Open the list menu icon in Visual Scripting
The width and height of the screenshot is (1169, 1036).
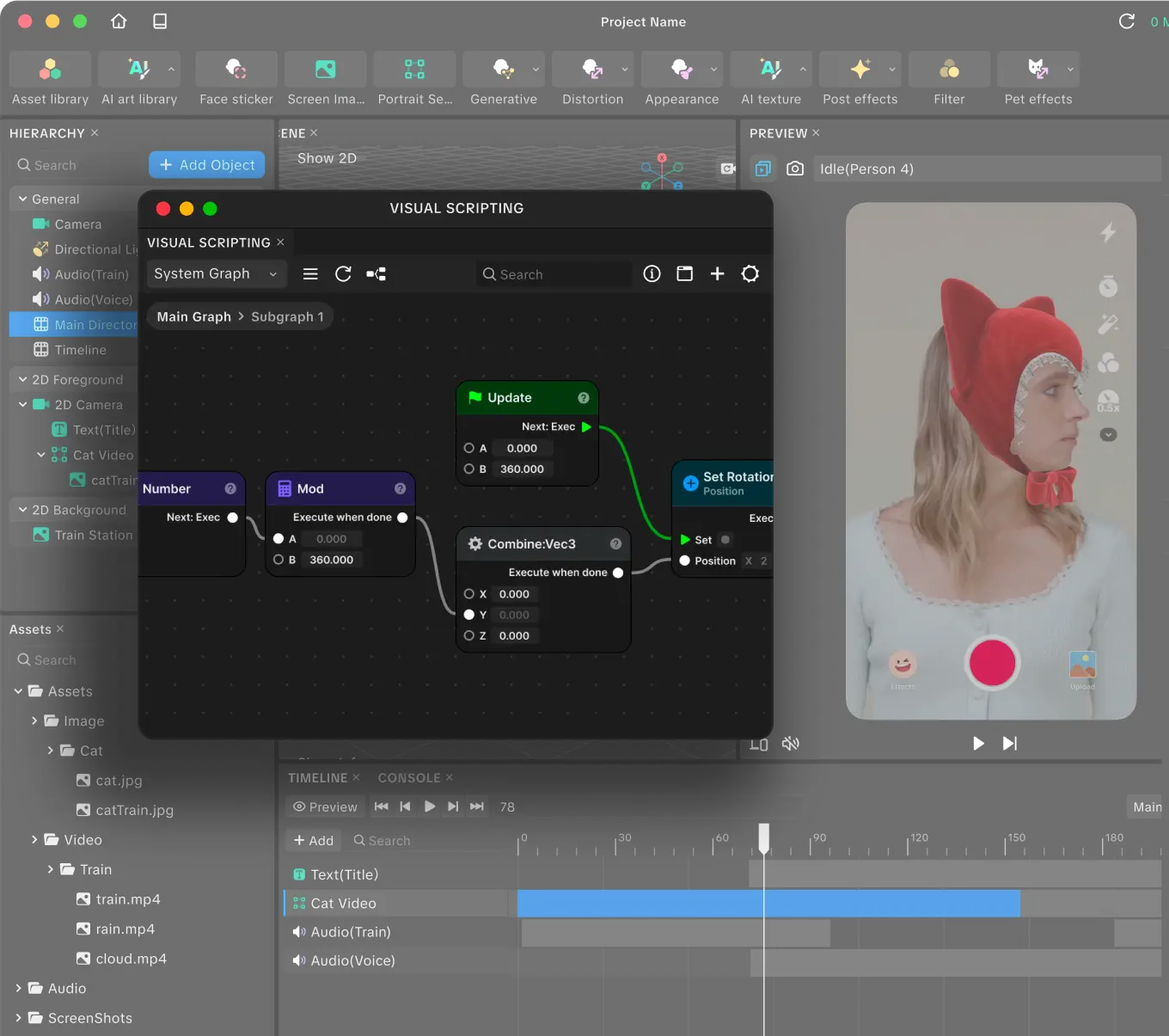(310, 274)
